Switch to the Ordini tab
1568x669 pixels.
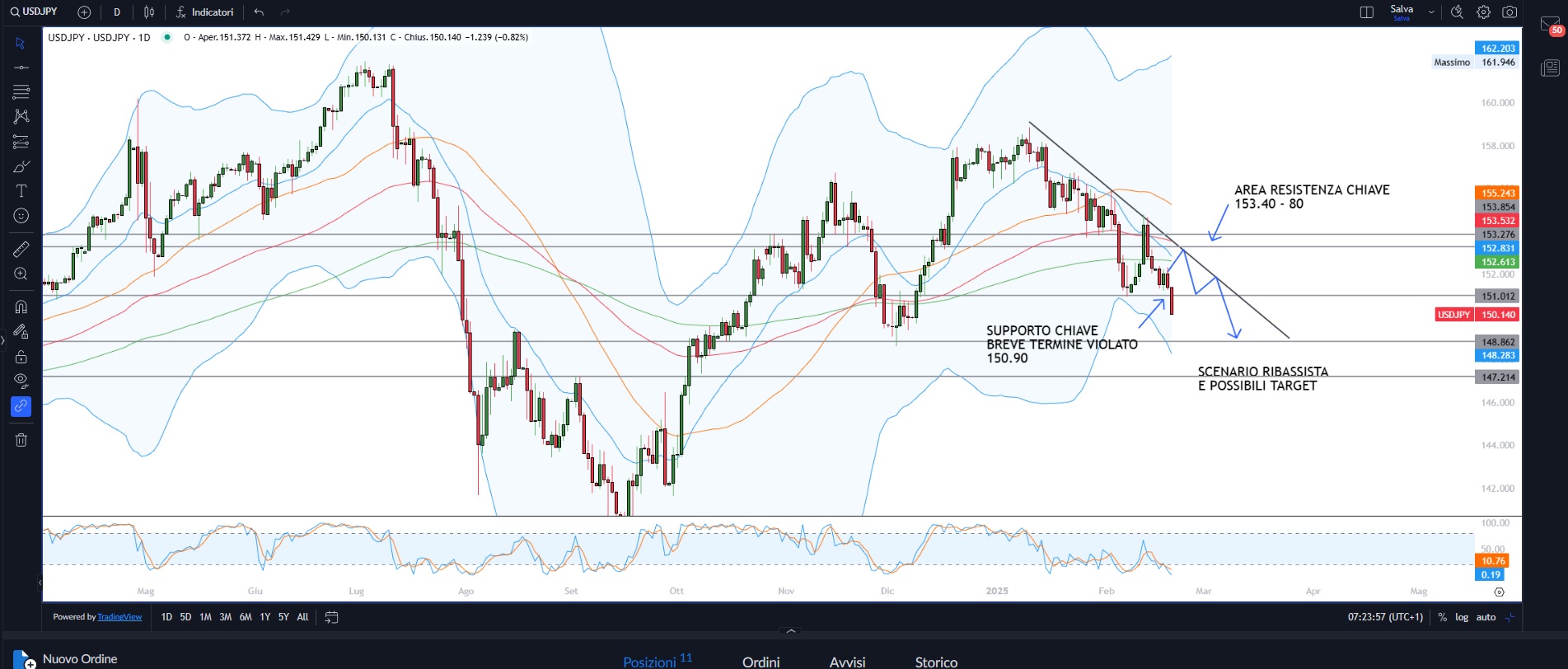[x=761, y=662]
